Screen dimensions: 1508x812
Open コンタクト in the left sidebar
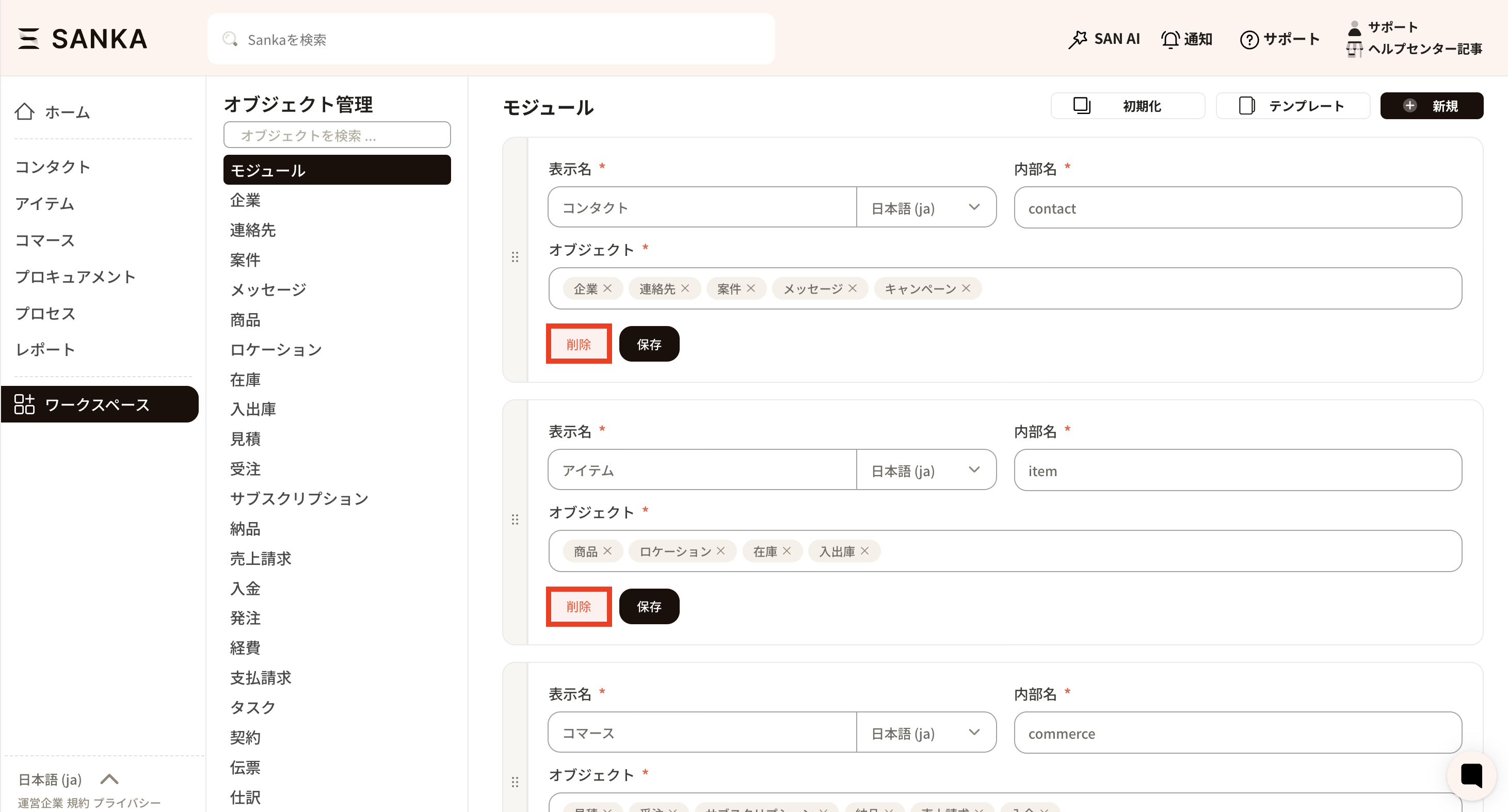[53, 167]
